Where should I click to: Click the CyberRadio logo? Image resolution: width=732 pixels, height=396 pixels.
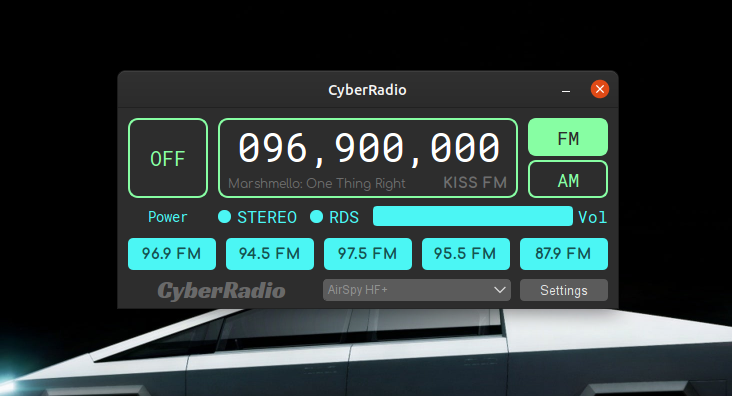pos(221,290)
